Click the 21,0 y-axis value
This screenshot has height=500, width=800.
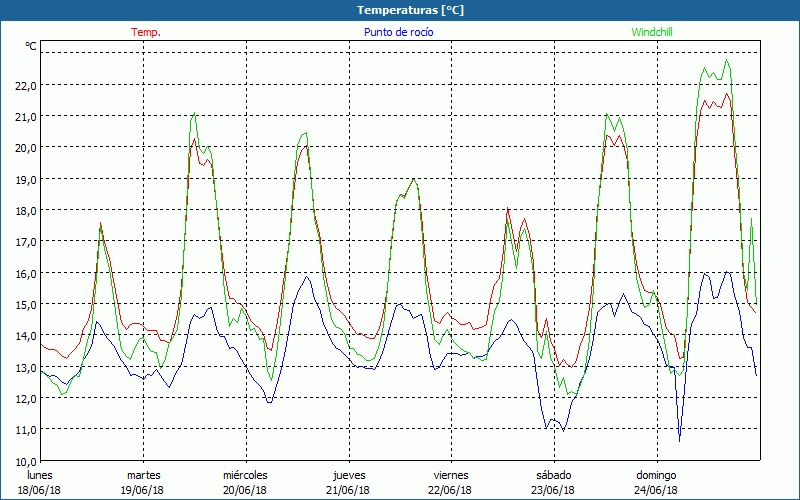tap(26, 117)
